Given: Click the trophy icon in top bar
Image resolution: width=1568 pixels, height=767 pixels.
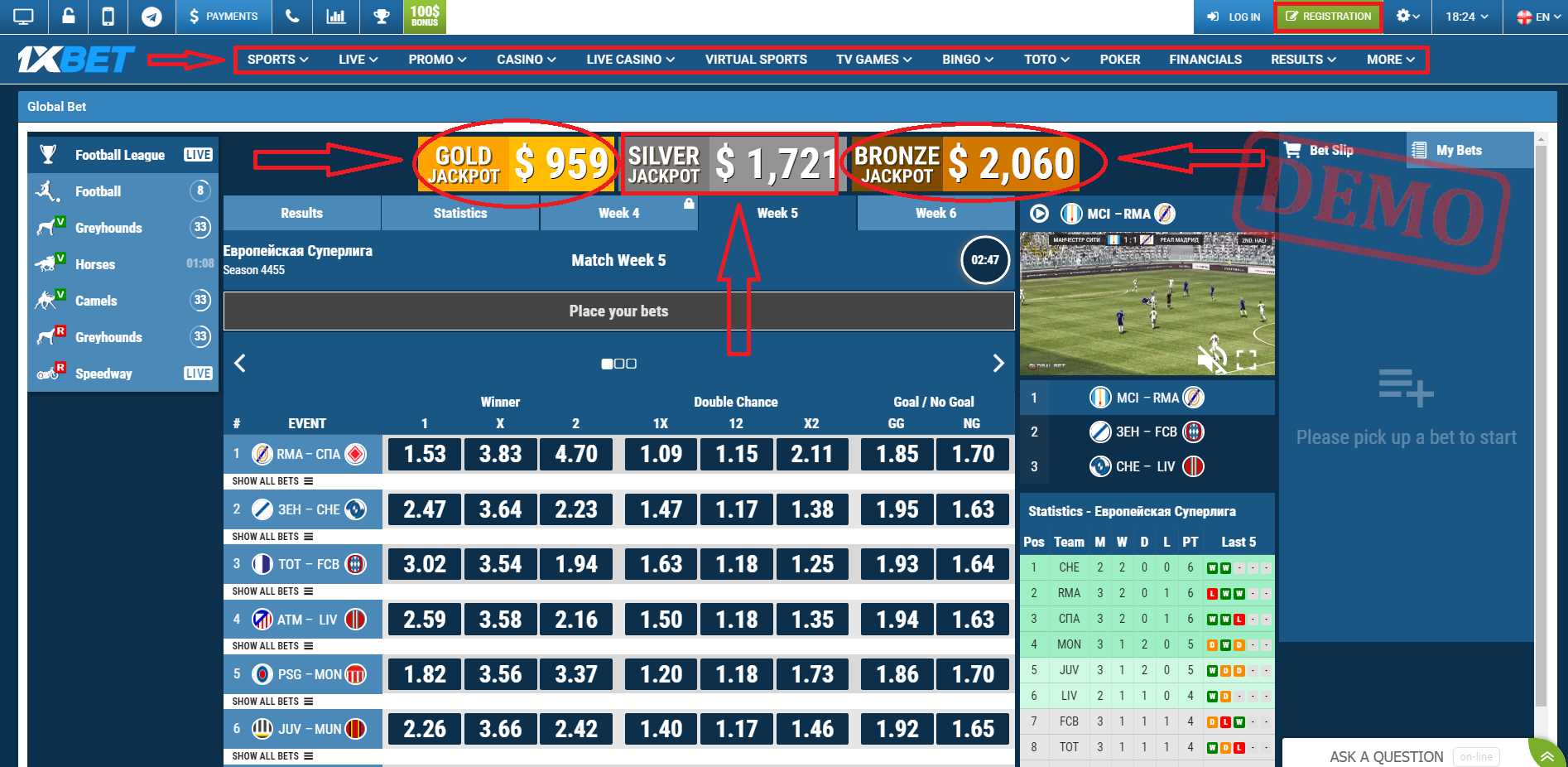Looking at the screenshot, I should pos(381,16).
